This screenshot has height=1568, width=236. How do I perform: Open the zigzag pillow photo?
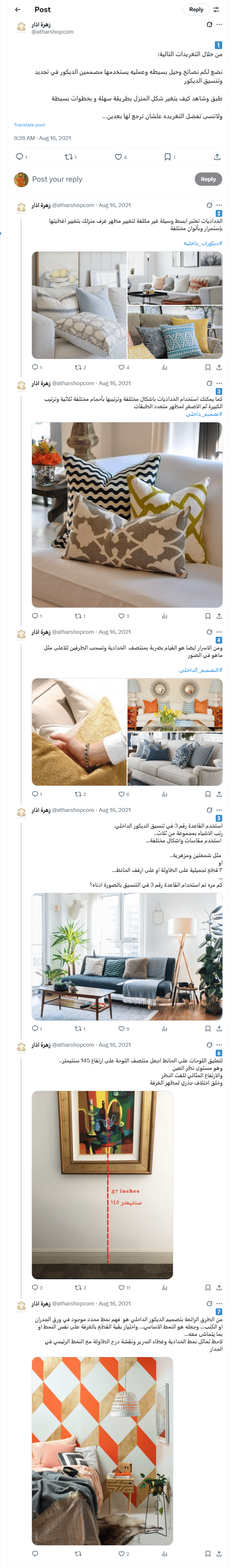127,515
